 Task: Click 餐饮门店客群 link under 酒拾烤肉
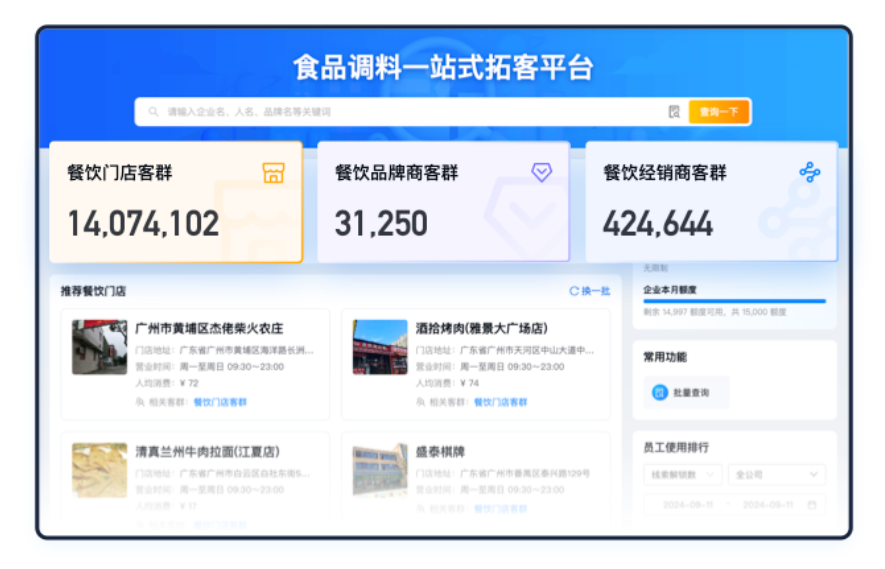pyautogui.click(x=501, y=402)
